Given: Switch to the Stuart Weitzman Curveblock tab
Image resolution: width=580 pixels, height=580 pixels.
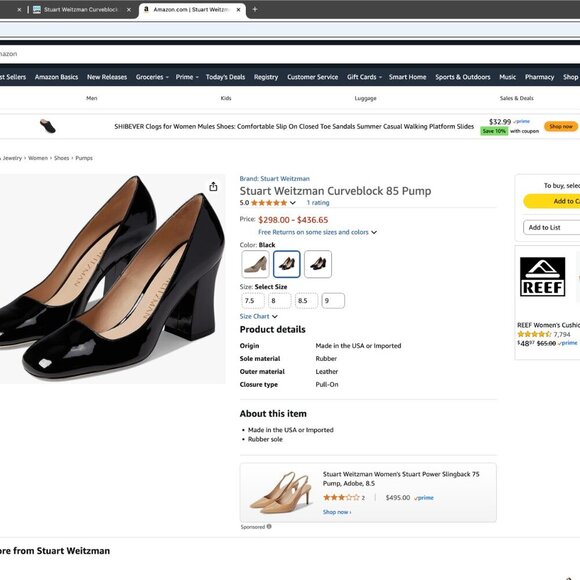Looking at the screenshot, I should point(80,10).
